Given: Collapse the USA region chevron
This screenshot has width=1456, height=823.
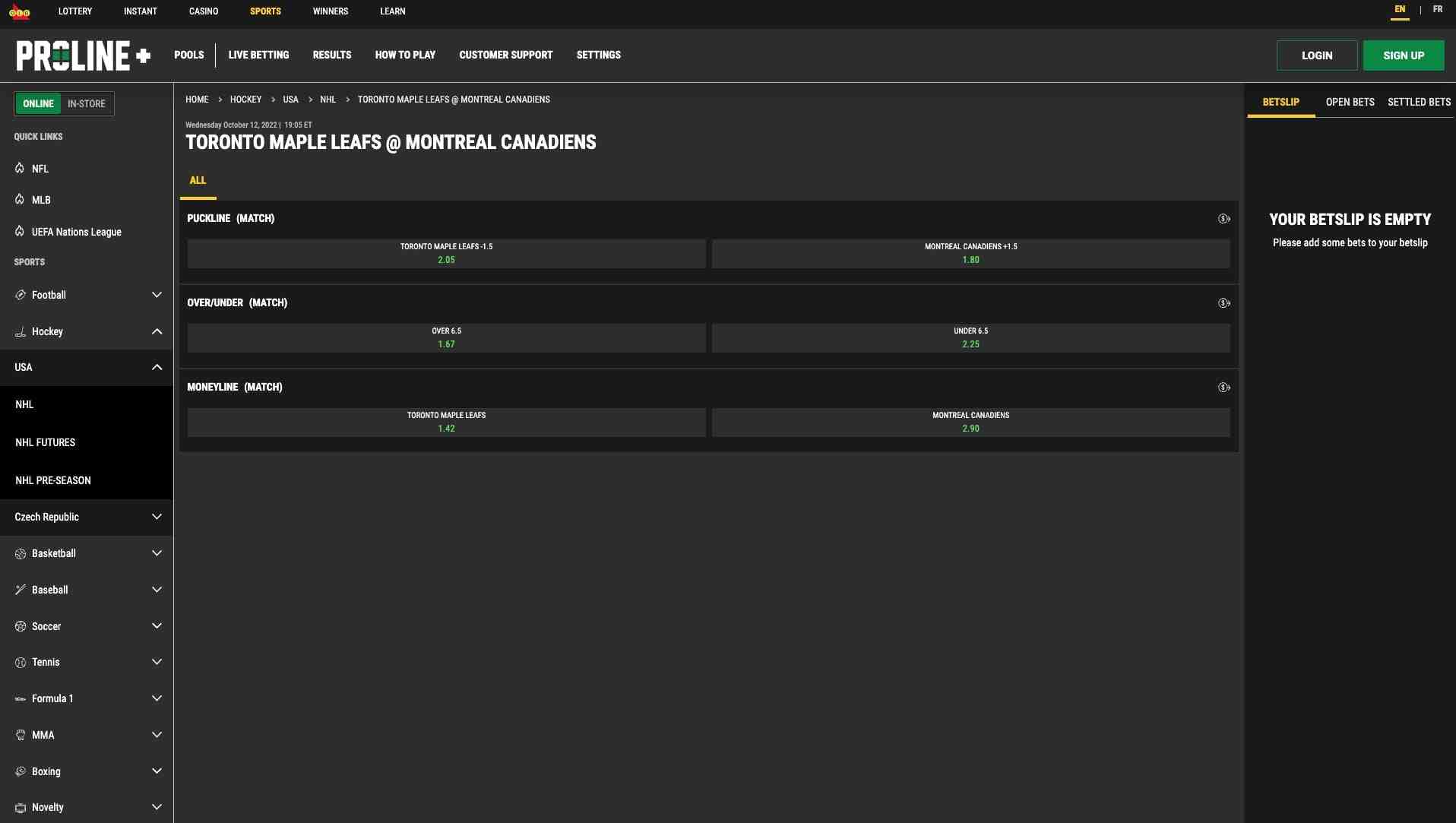Looking at the screenshot, I should (x=157, y=367).
